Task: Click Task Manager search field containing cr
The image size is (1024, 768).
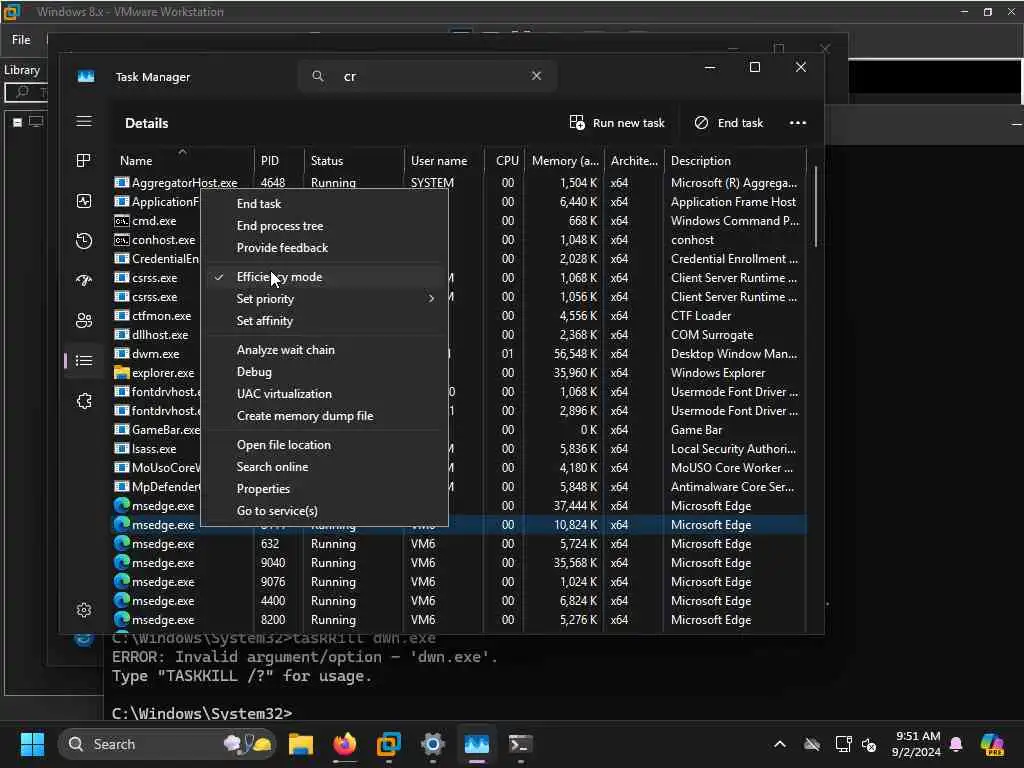Action: click(x=427, y=76)
